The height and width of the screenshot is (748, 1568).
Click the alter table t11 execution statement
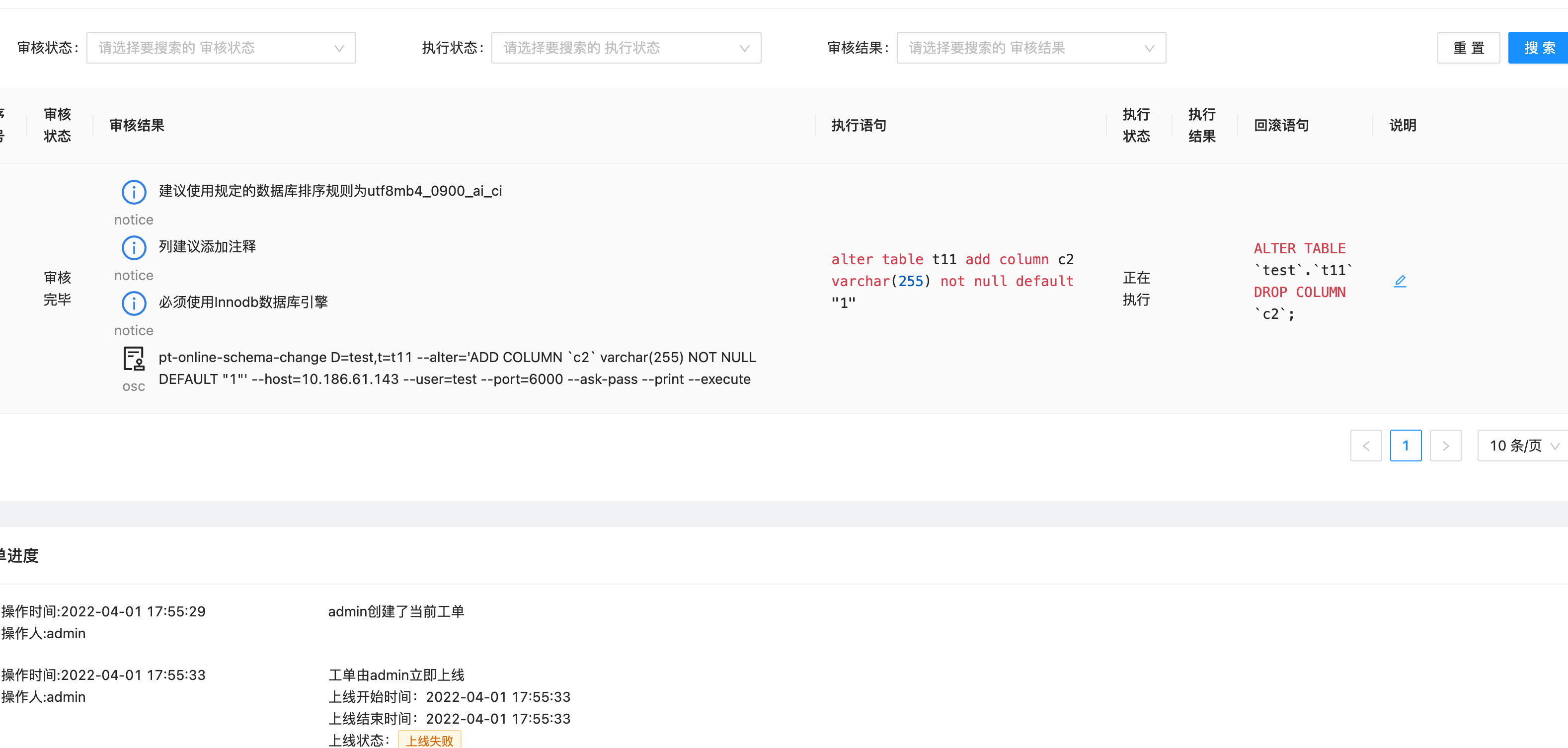(952, 281)
